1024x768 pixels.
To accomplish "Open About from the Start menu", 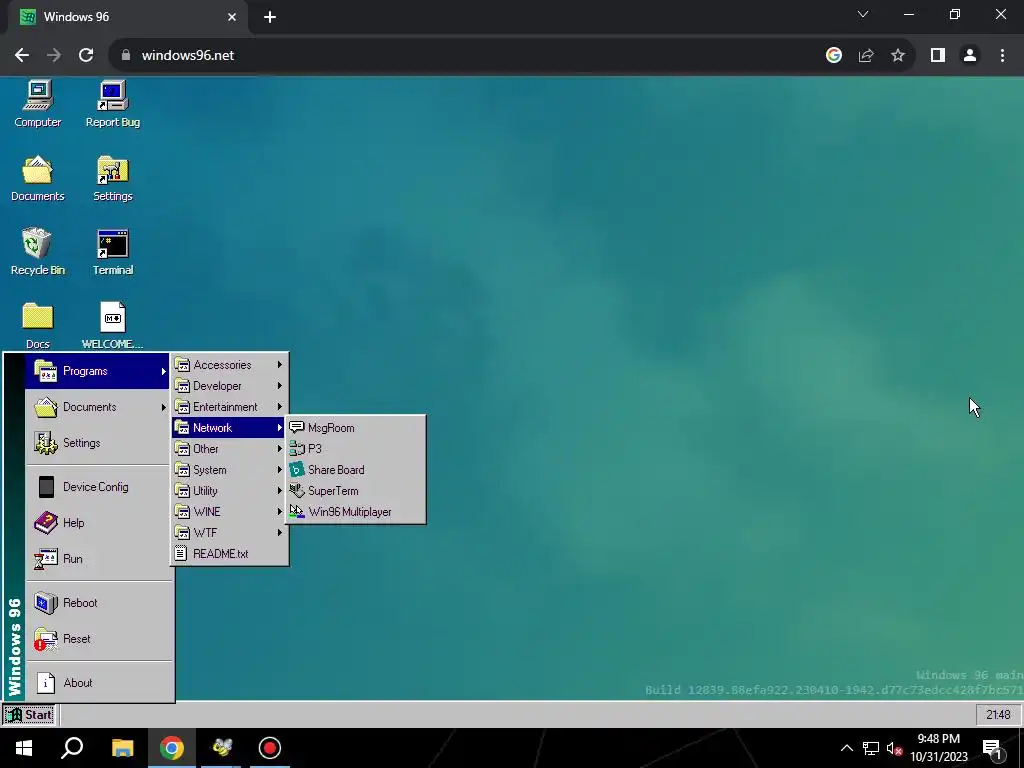I will pyautogui.click(x=99, y=682).
